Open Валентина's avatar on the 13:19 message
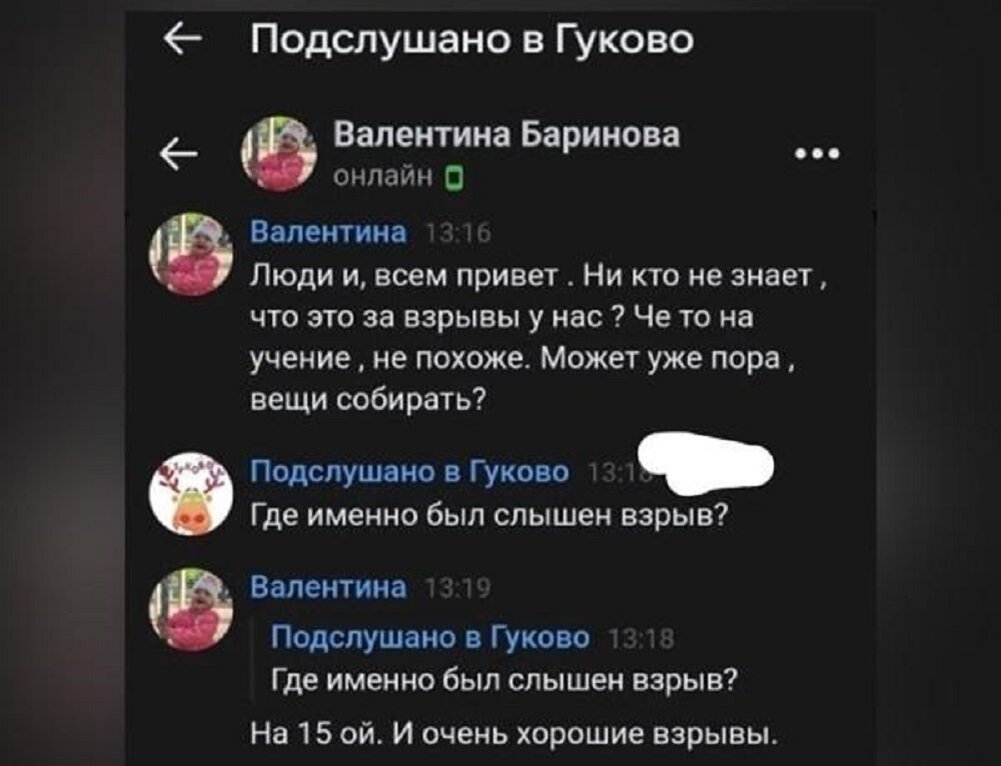The width and height of the screenshot is (1001, 766). click(x=191, y=610)
